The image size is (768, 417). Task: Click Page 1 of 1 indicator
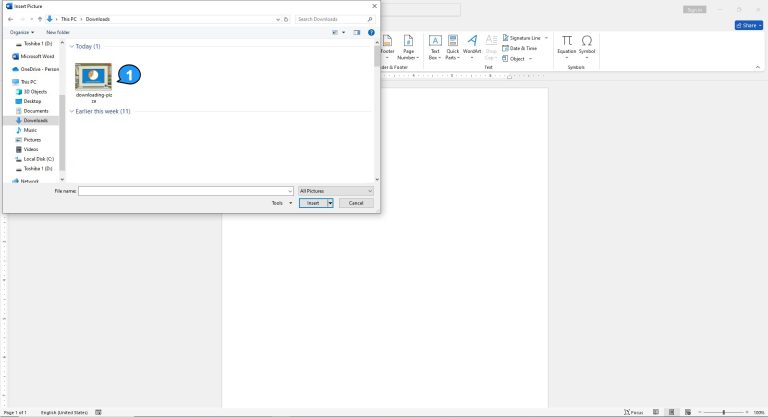pos(15,413)
